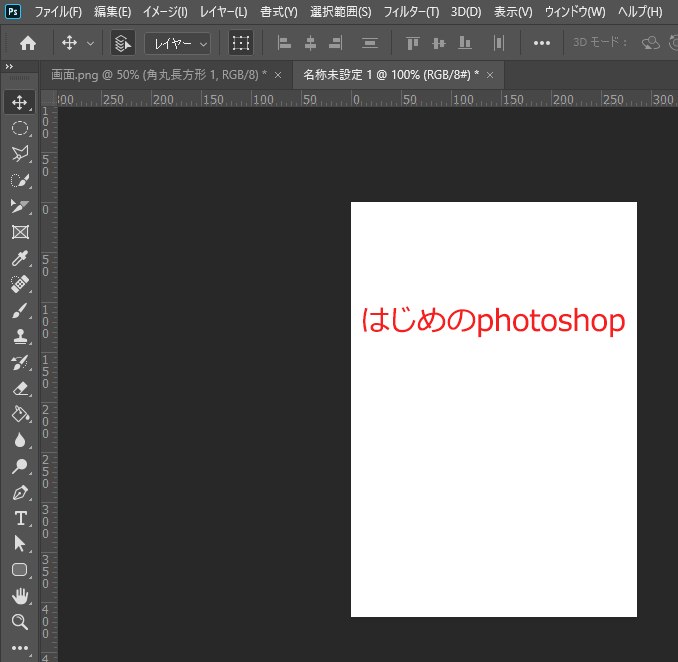The image size is (678, 662).
Task: Open the 表示(V) menu
Action: pyautogui.click(x=513, y=12)
